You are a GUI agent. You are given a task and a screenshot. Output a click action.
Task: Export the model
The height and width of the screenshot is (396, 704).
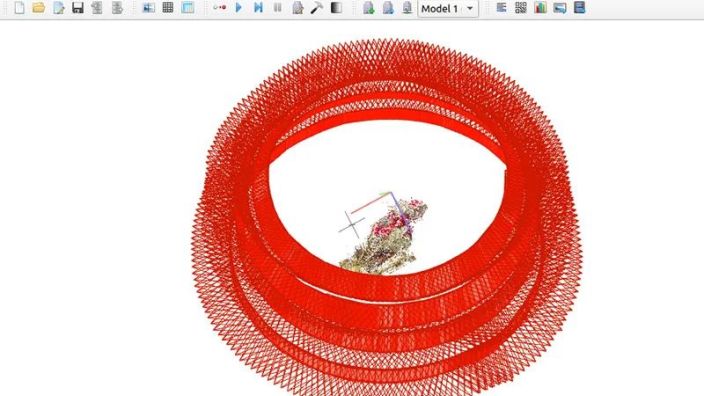click(117, 8)
